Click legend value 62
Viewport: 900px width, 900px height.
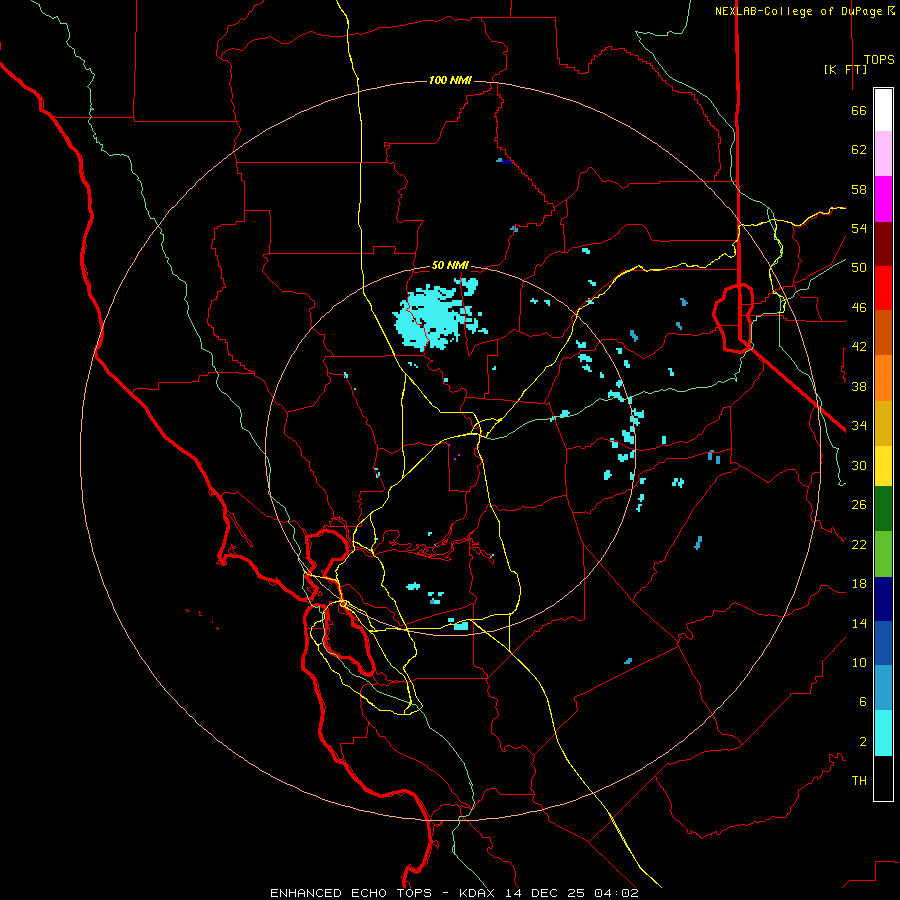(x=859, y=150)
